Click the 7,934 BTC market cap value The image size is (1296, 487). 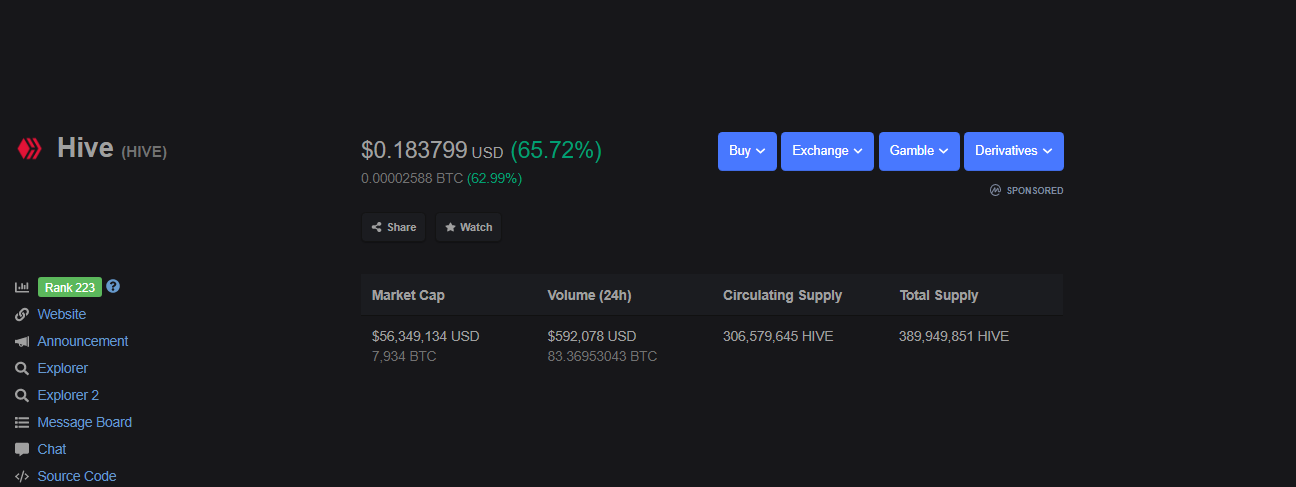404,356
